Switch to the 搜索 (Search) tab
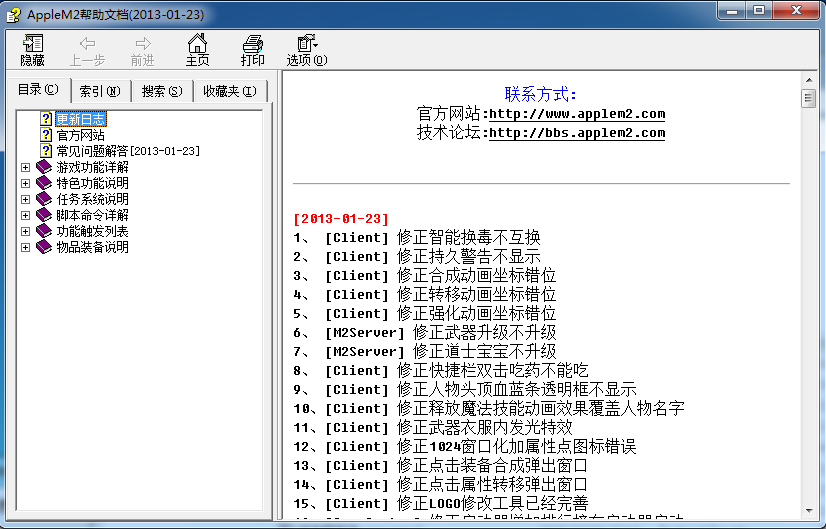The width and height of the screenshot is (826, 529). point(161,91)
